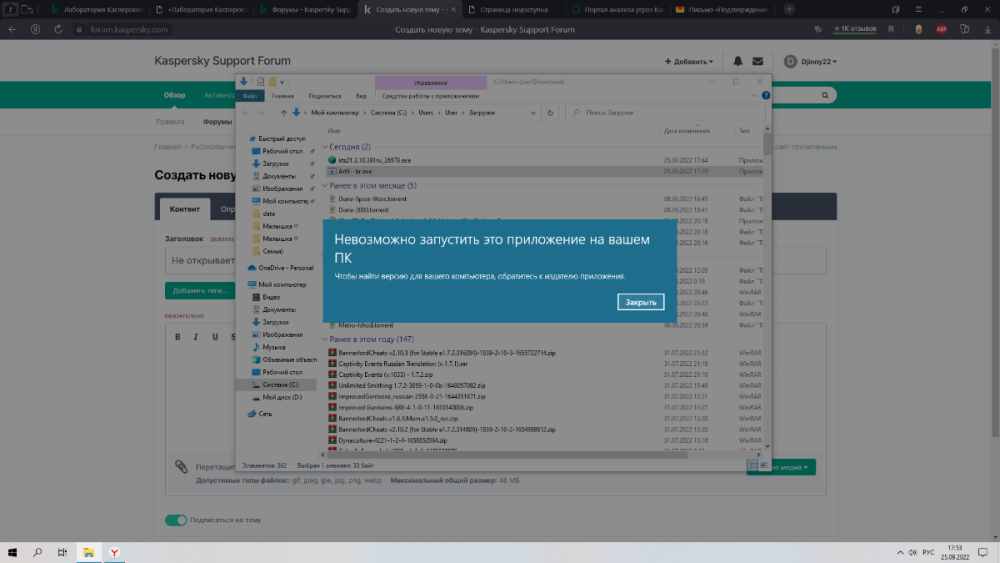
Task: Open ABP extension icon in browser
Action: (x=941, y=29)
